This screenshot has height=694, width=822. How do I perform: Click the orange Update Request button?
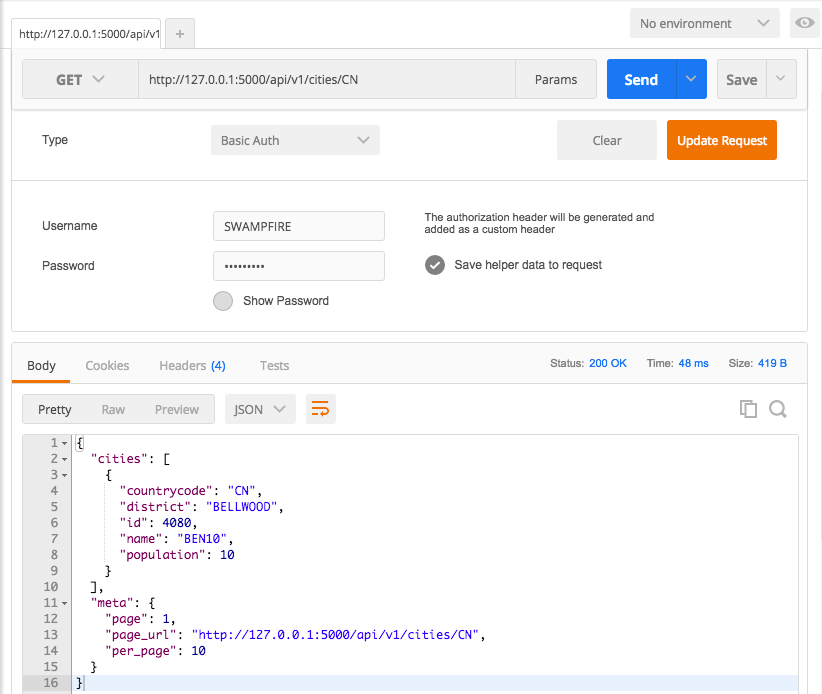[x=721, y=140]
